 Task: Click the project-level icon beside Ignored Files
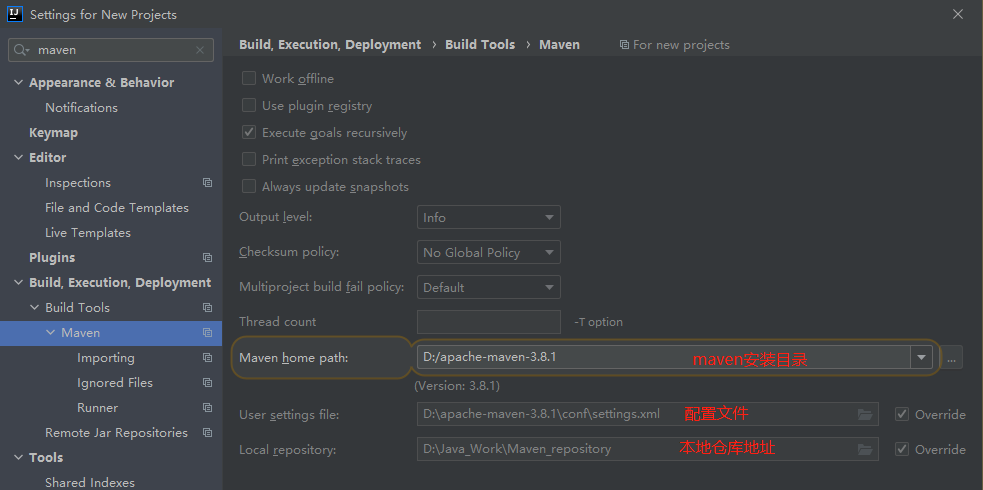(x=208, y=383)
